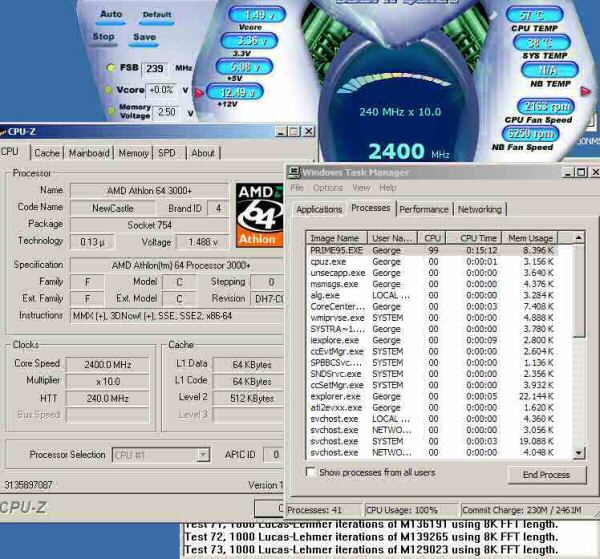
Task: Select the wmiprvse.exe process row
Action: (x=432, y=318)
